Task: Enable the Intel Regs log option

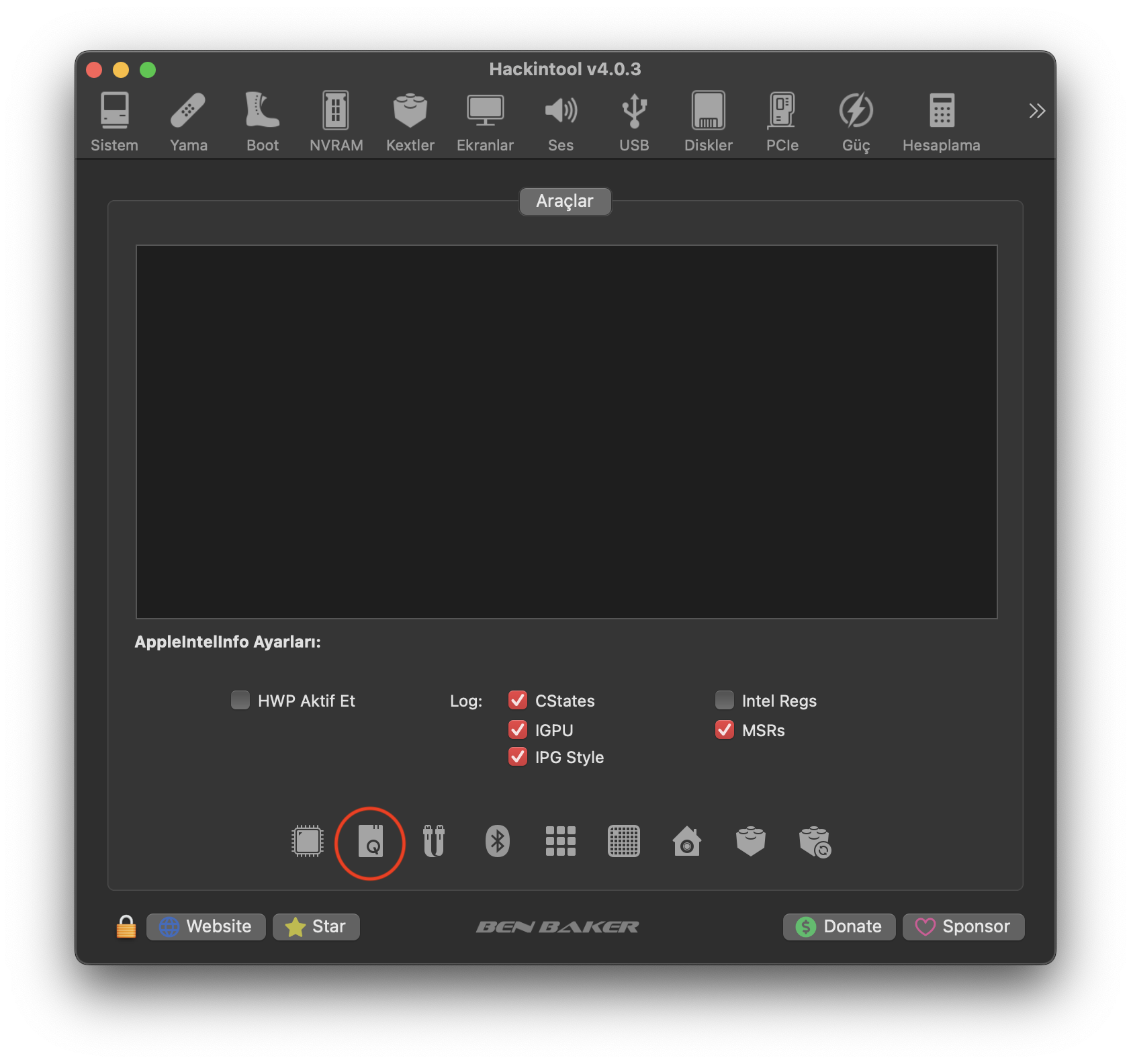Action: (725, 700)
